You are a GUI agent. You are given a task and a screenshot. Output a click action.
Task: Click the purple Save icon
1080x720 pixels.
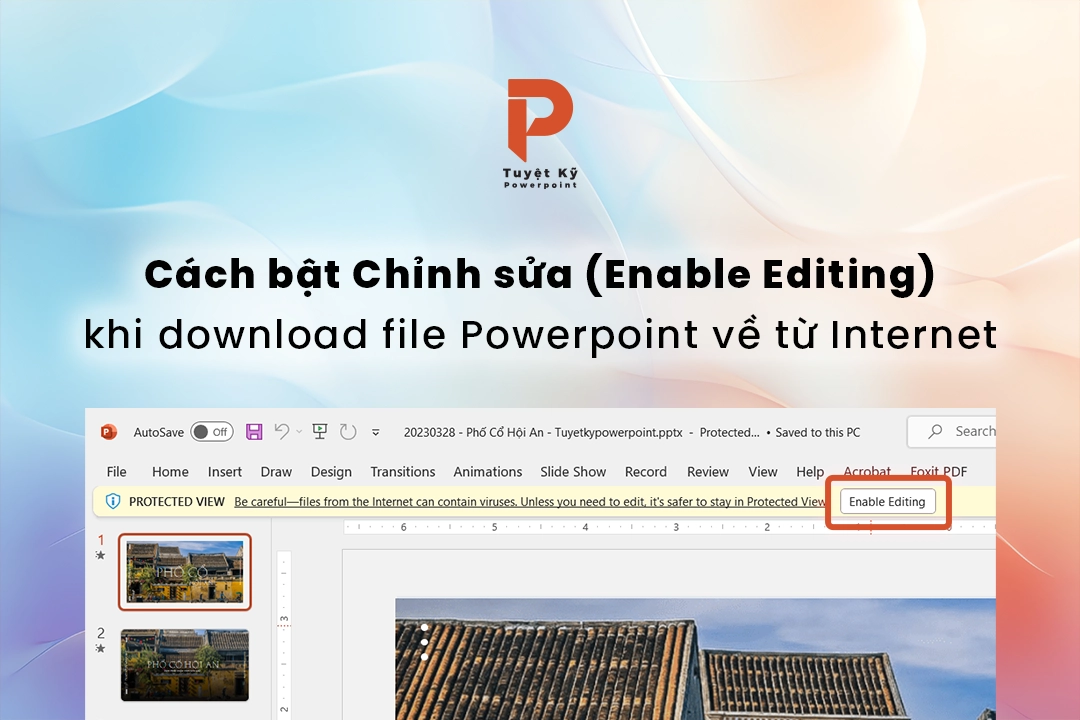[x=254, y=432]
